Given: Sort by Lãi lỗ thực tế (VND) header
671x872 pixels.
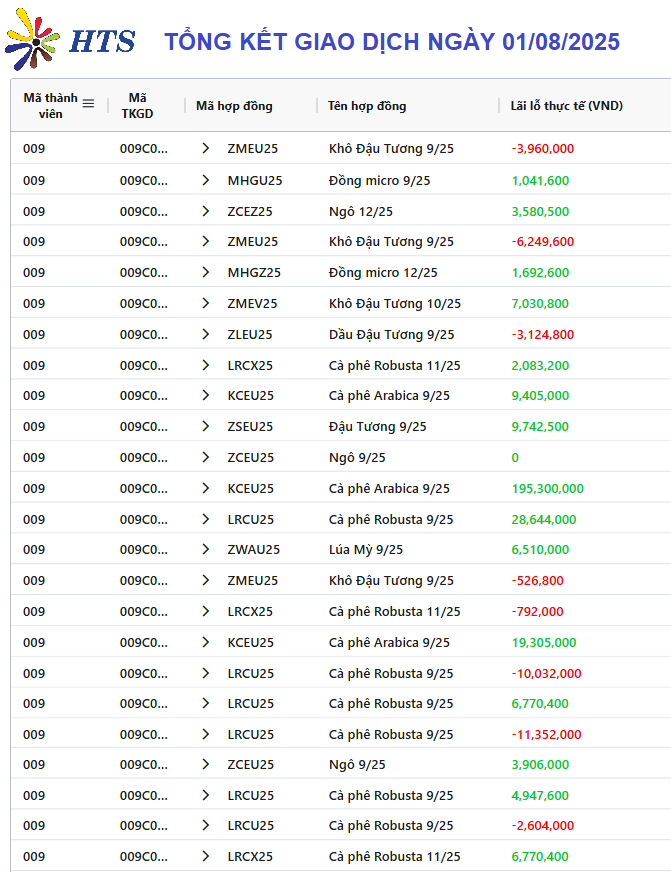Looking at the screenshot, I should point(566,106).
